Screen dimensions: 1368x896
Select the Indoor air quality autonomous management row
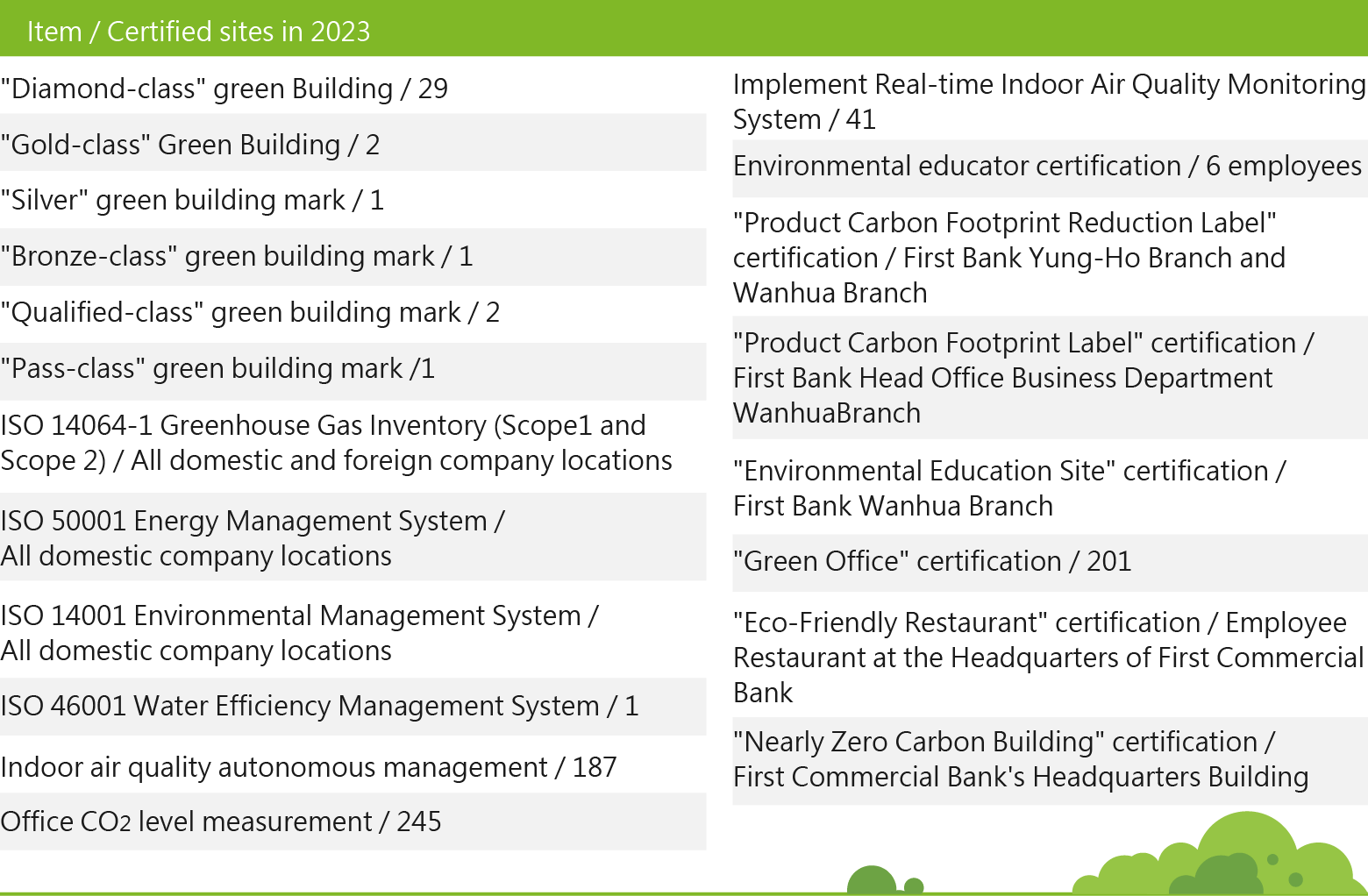(353, 767)
